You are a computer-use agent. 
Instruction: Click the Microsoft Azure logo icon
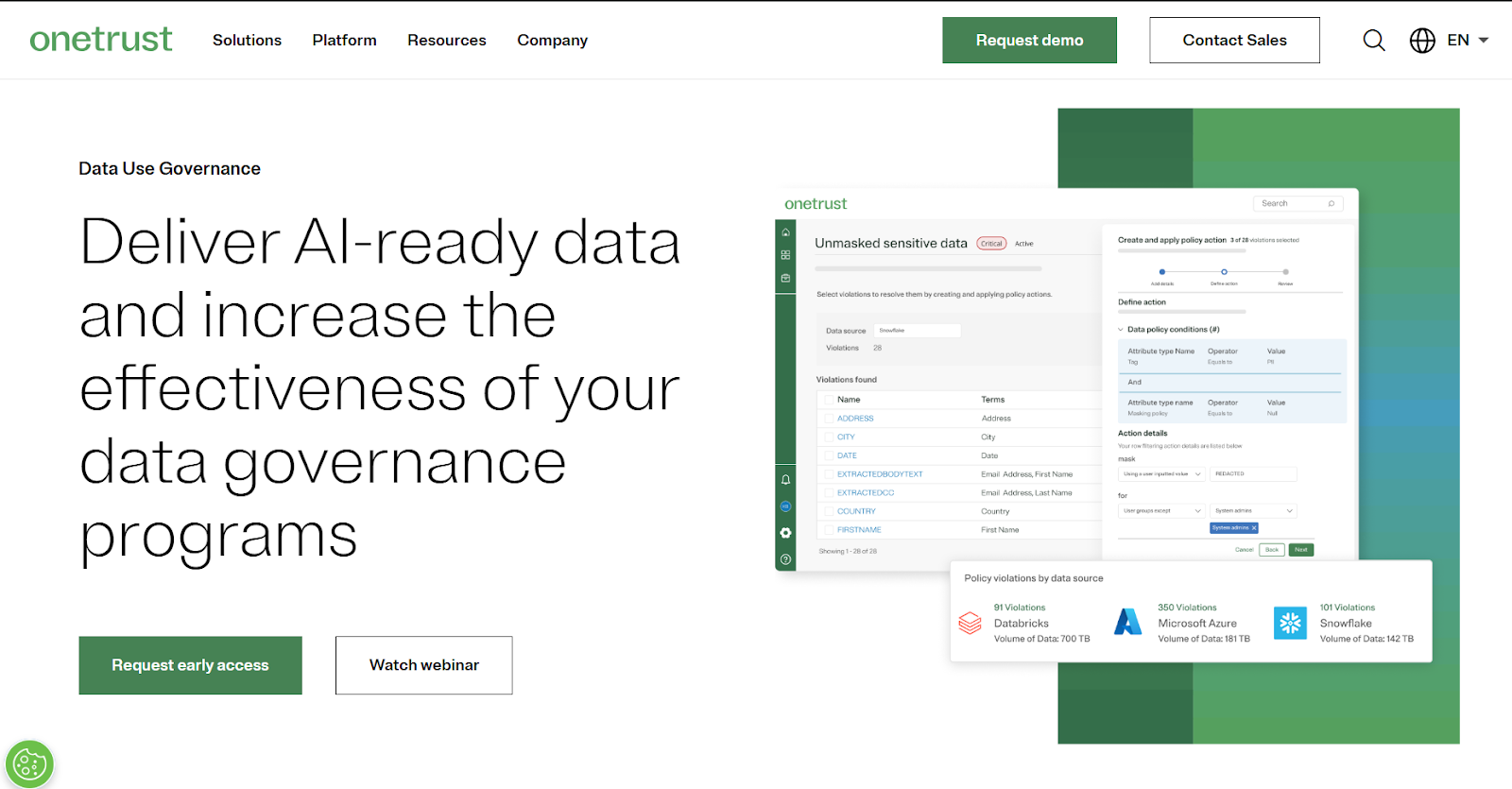[1128, 623]
